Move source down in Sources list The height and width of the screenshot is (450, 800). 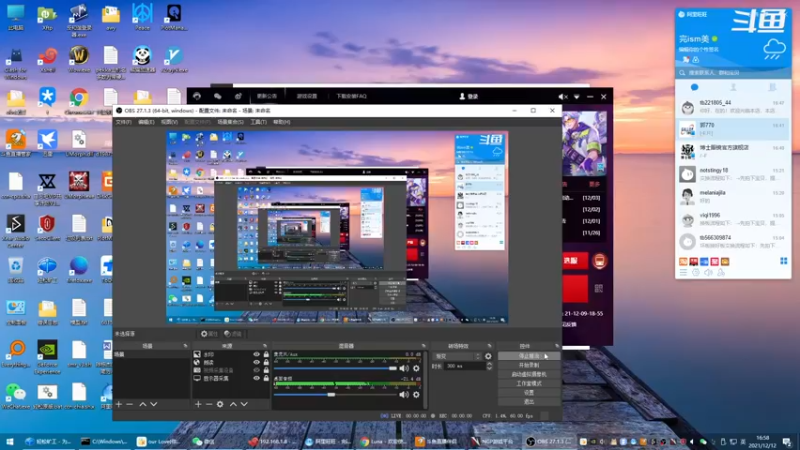(x=244, y=404)
